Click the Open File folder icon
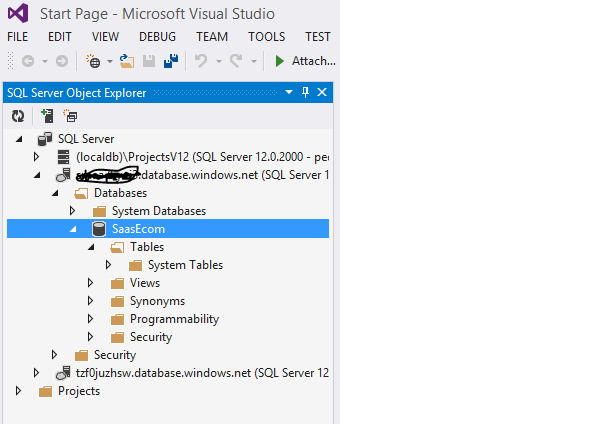The image size is (600, 424). click(x=127, y=61)
